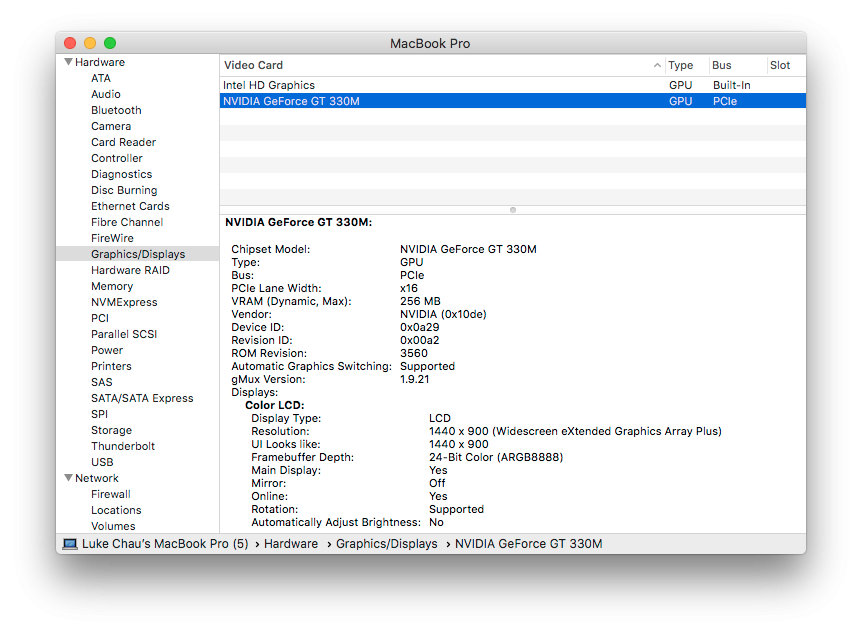The image size is (862, 634).
Task: Select FireWire in the sidebar
Action: click(112, 238)
